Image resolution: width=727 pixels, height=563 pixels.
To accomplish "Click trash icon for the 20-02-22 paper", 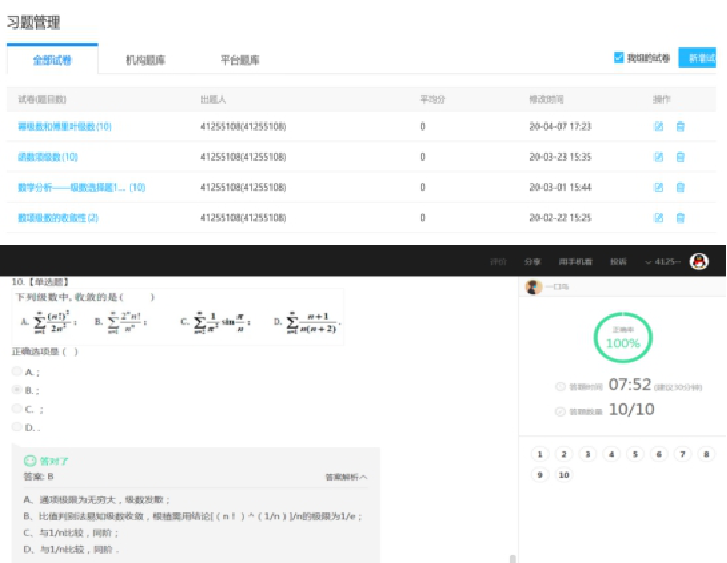I will 681,217.
